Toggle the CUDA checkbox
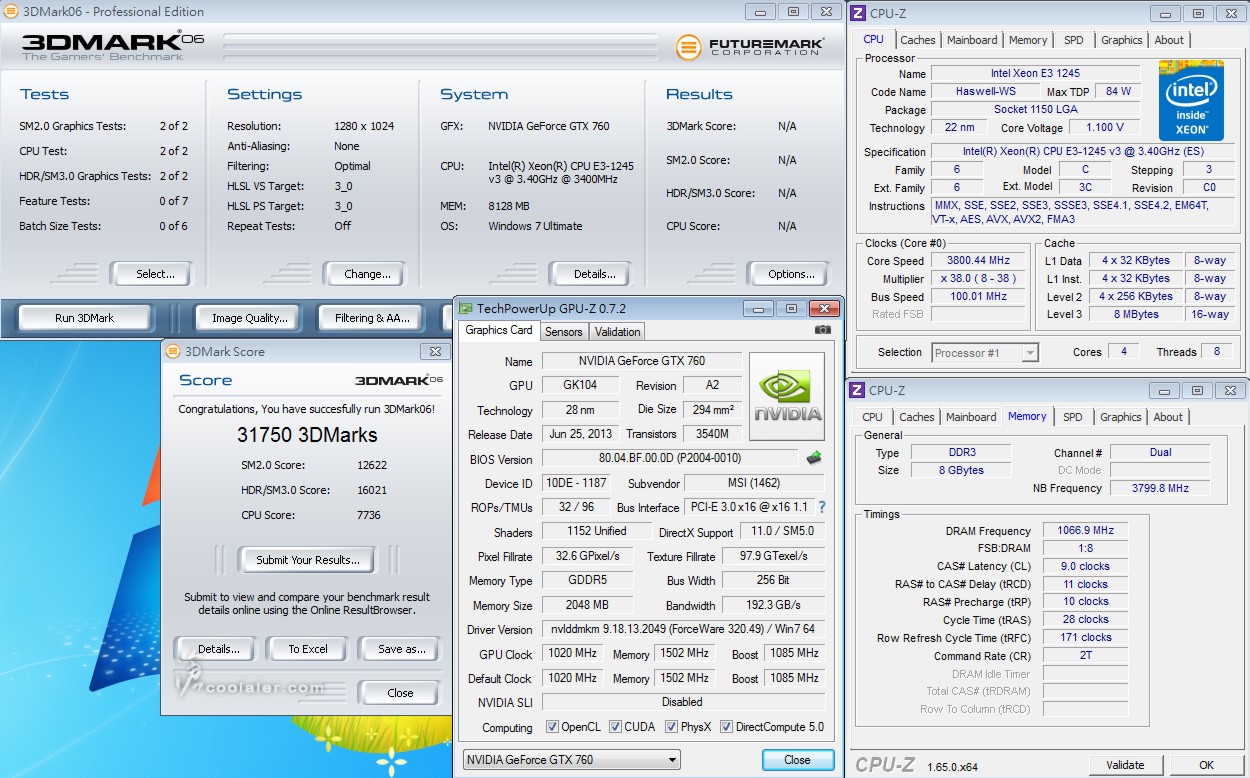This screenshot has width=1250, height=778. 615,727
